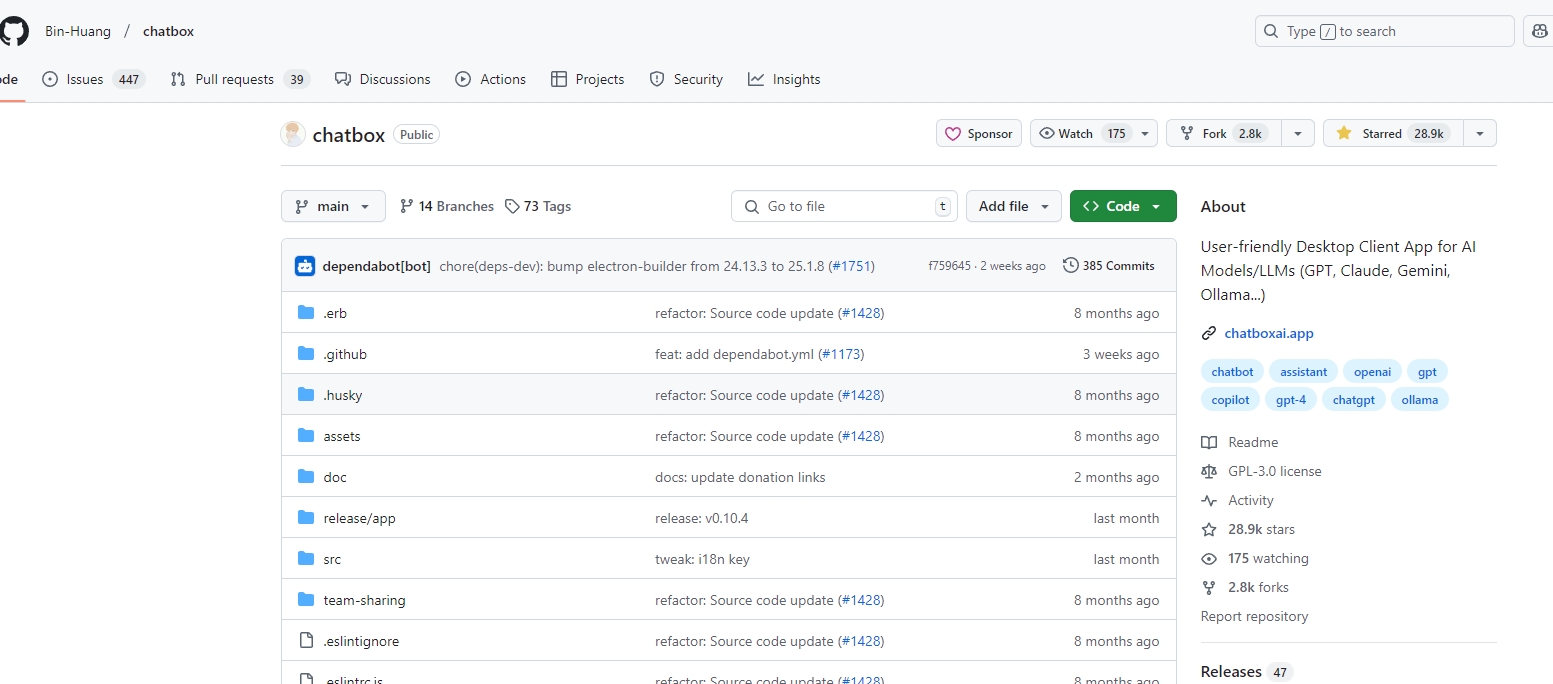Select the copilot topic tag

click(x=1230, y=399)
